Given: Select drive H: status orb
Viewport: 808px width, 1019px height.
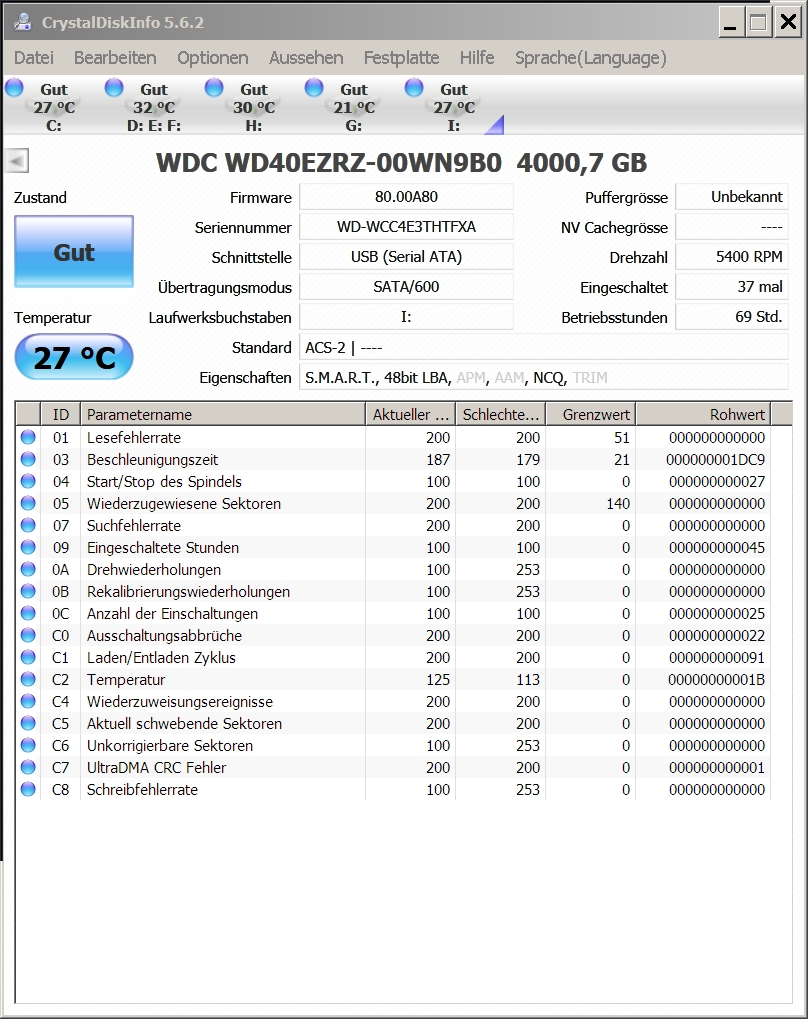Looking at the screenshot, I should click(x=214, y=87).
